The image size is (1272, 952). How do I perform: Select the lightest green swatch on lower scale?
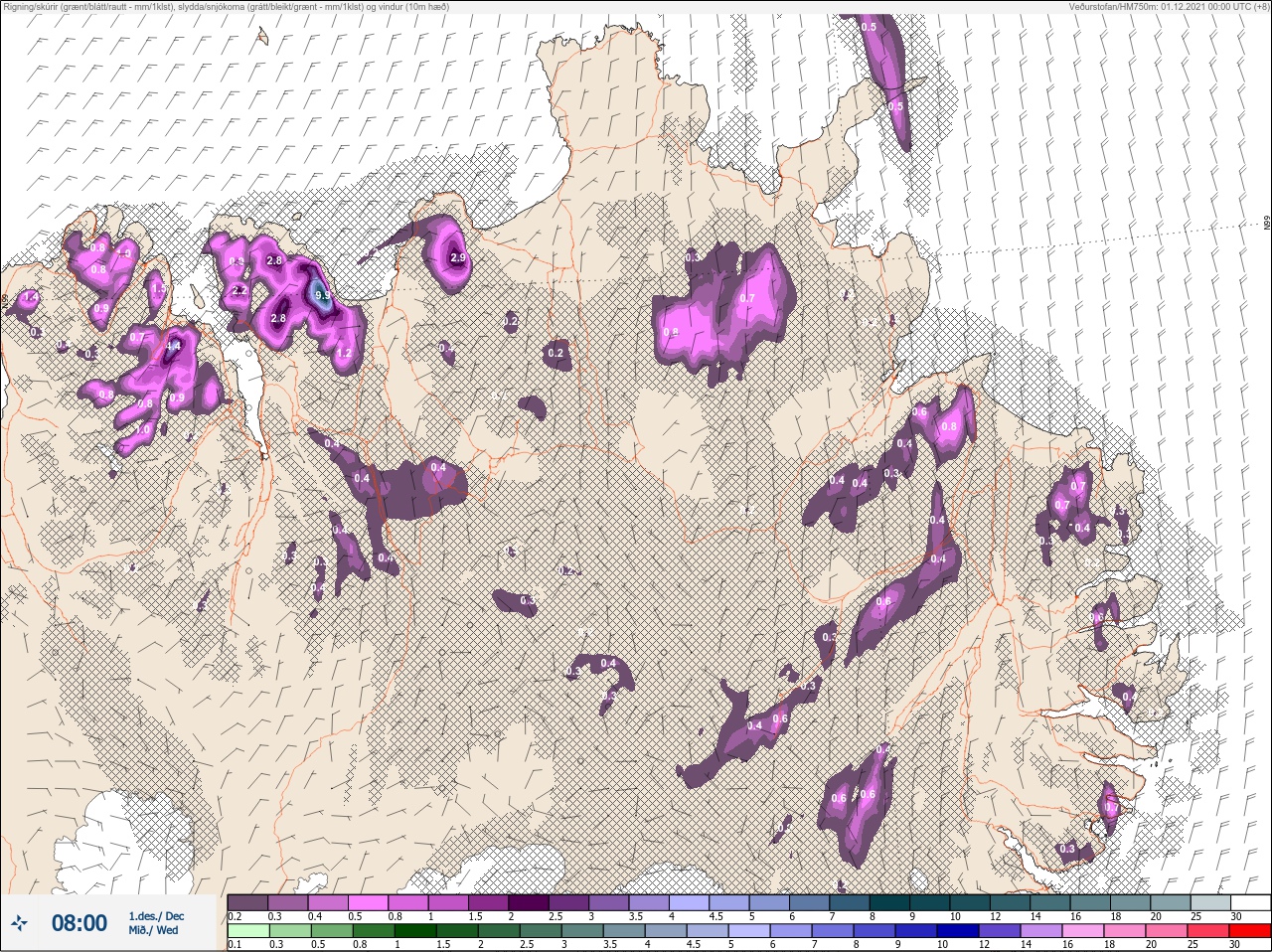pyautogui.click(x=247, y=930)
